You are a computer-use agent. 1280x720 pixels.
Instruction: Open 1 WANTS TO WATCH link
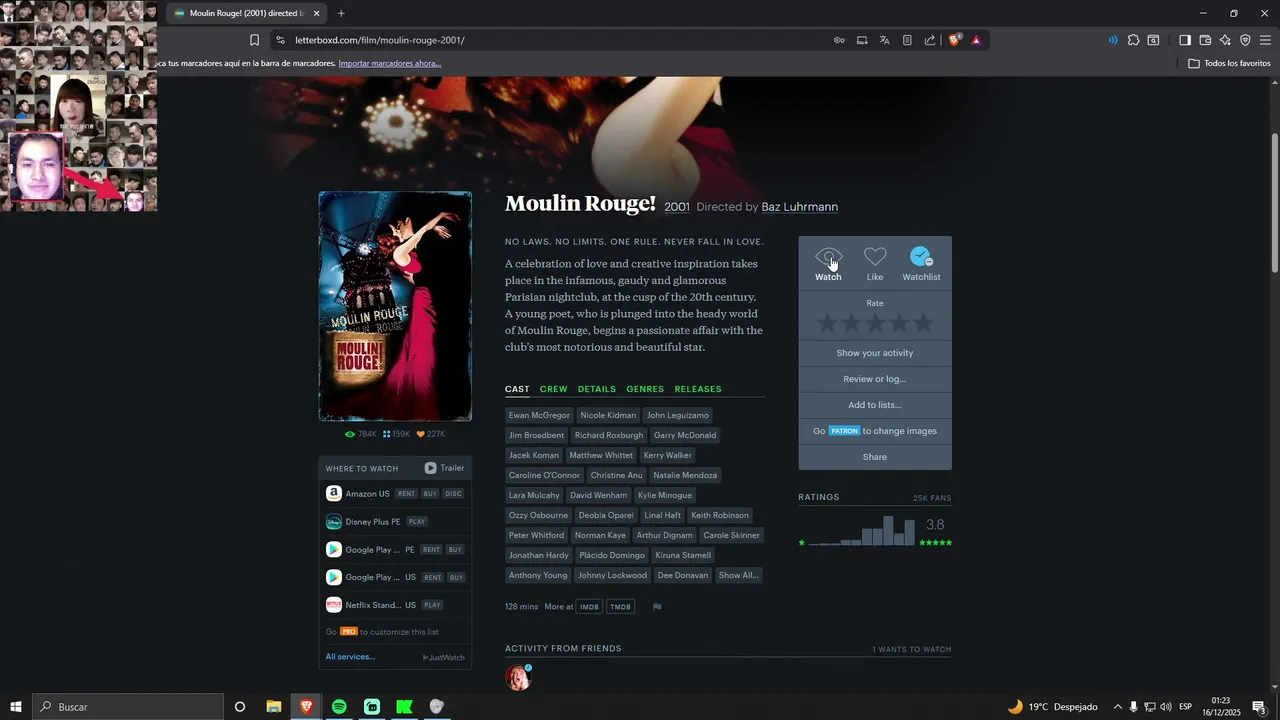click(x=911, y=650)
